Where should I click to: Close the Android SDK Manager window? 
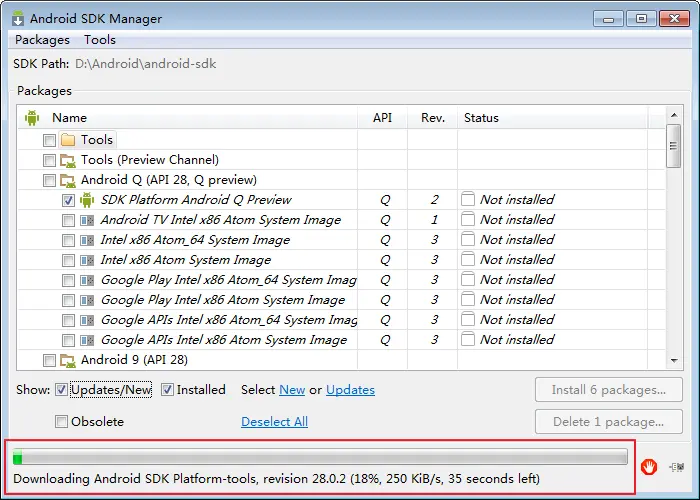point(675,19)
